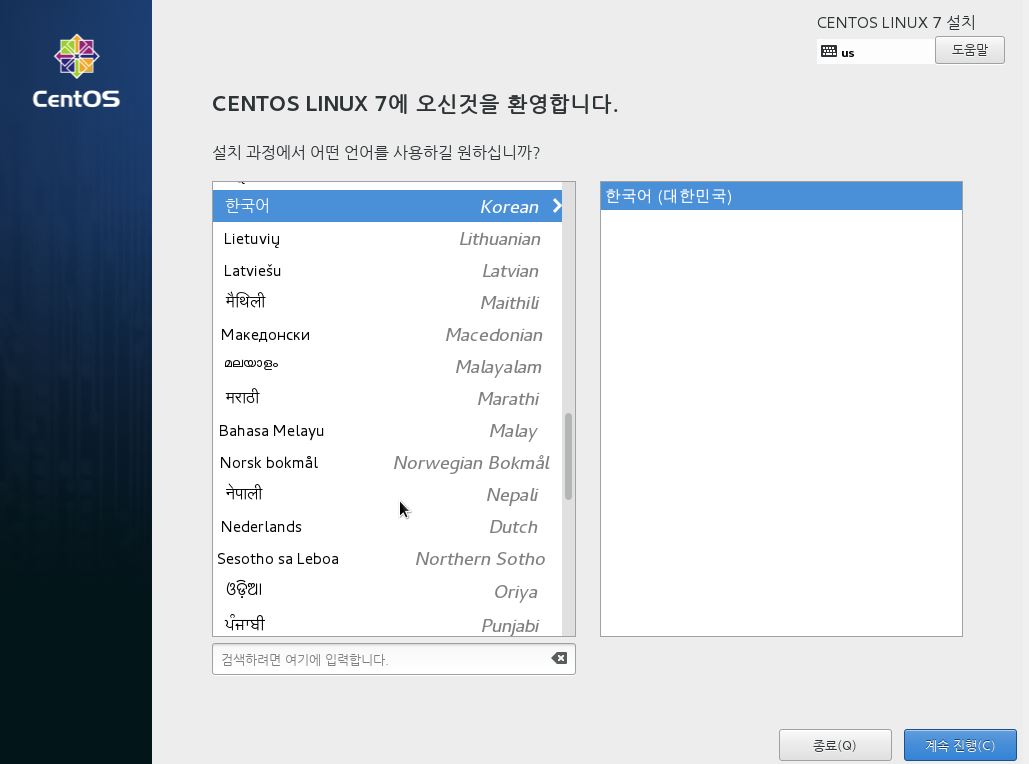Open the 도움말 help button
1029x764 pixels.
point(969,50)
